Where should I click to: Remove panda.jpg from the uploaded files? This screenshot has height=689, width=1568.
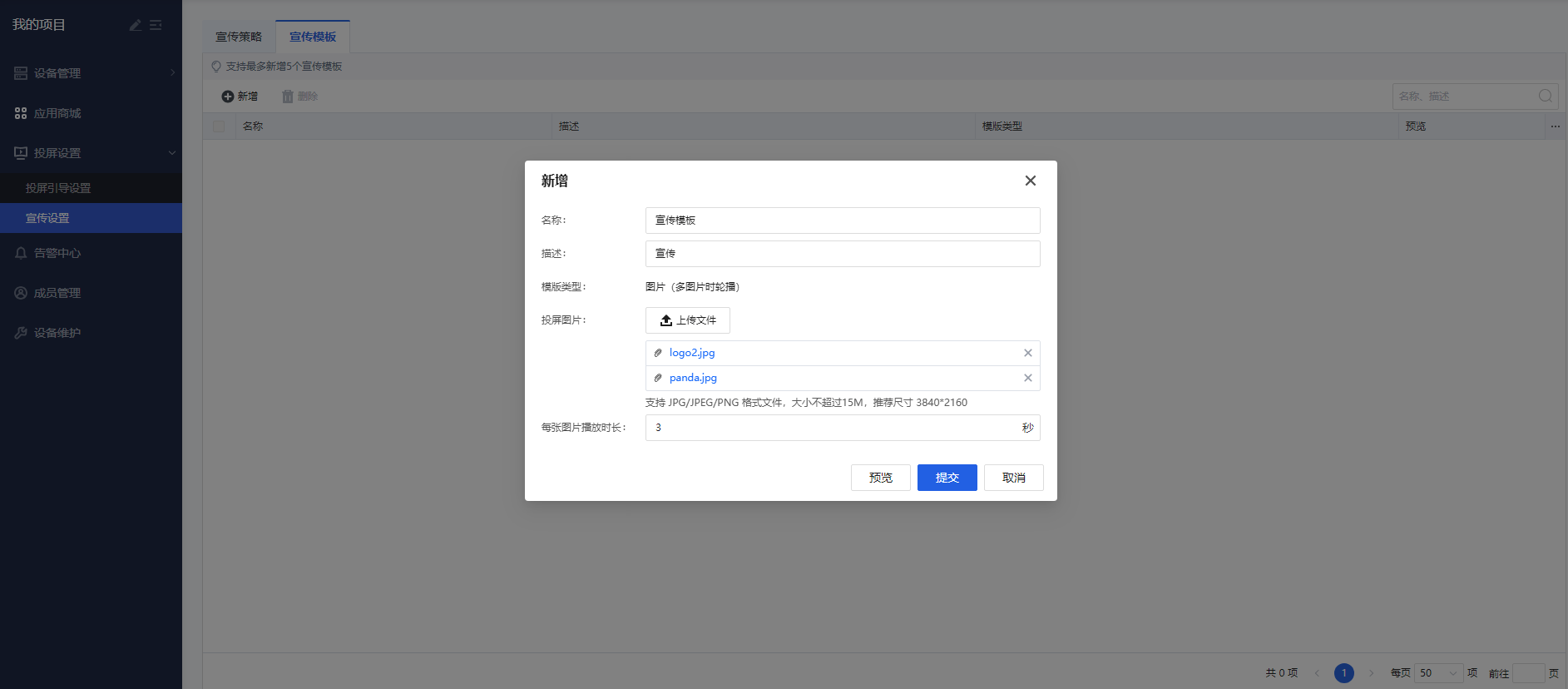pyautogui.click(x=1027, y=378)
